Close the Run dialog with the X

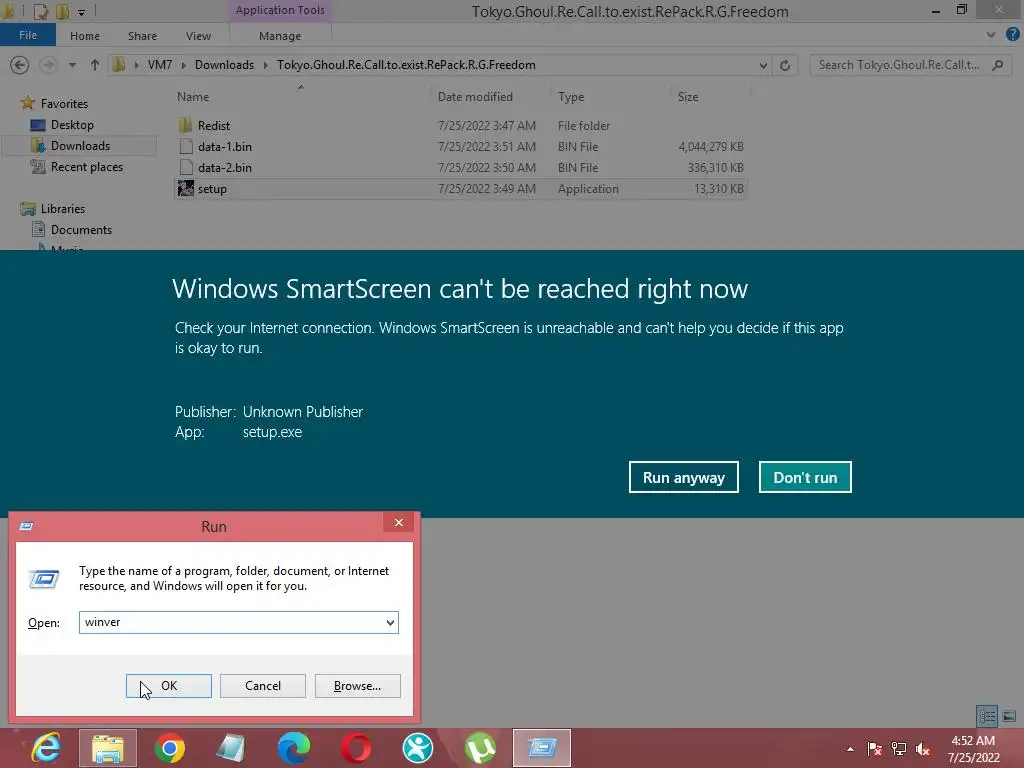[398, 522]
